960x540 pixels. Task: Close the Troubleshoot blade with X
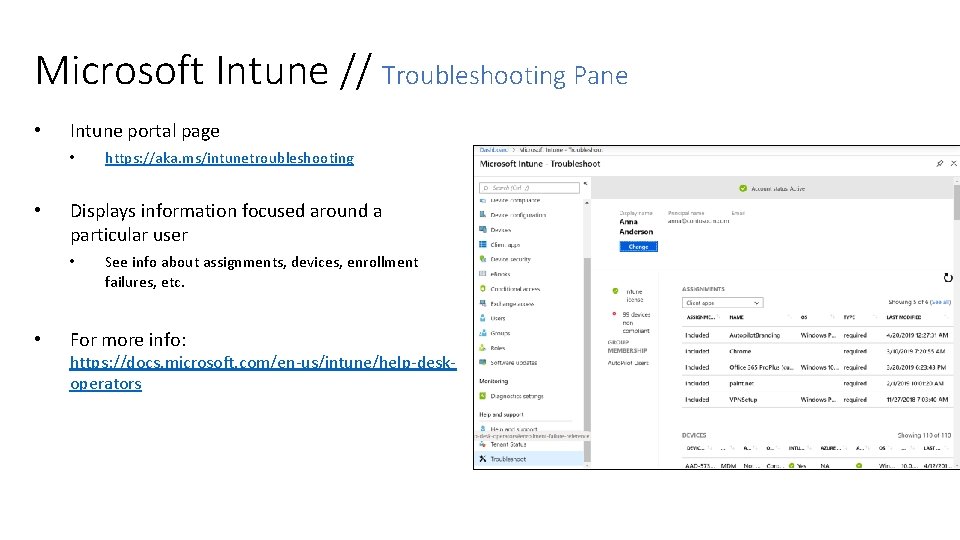pyautogui.click(x=953, y=163)
